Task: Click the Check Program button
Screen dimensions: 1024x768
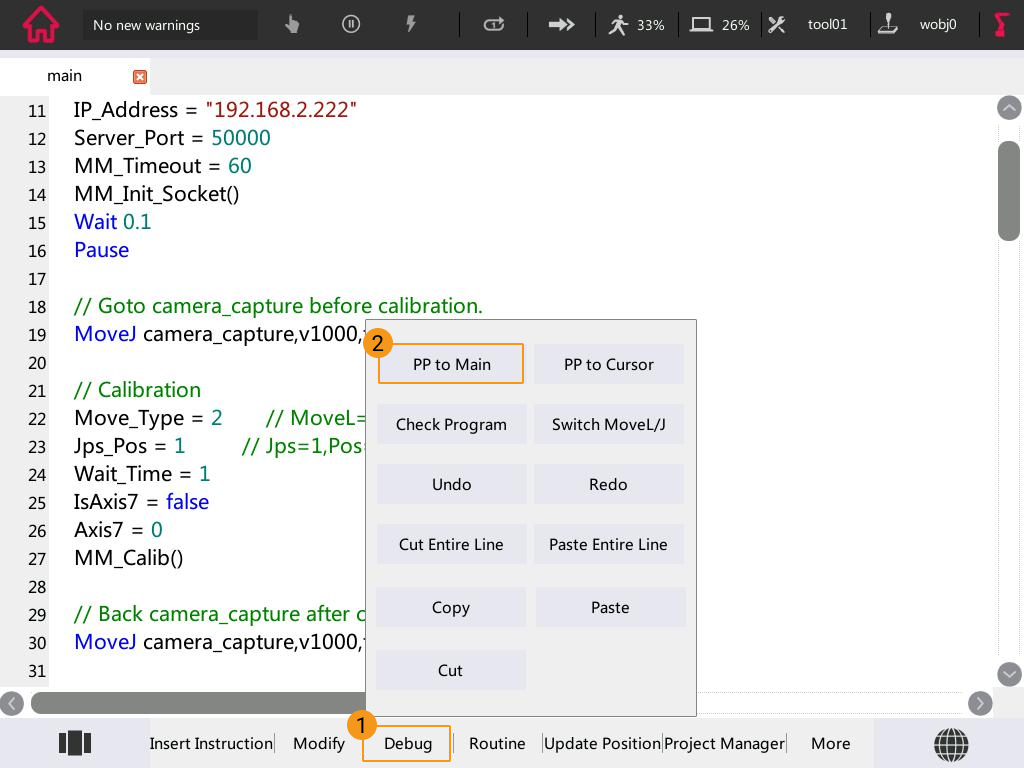Action: pyautogui.click(x=451, y=424)
